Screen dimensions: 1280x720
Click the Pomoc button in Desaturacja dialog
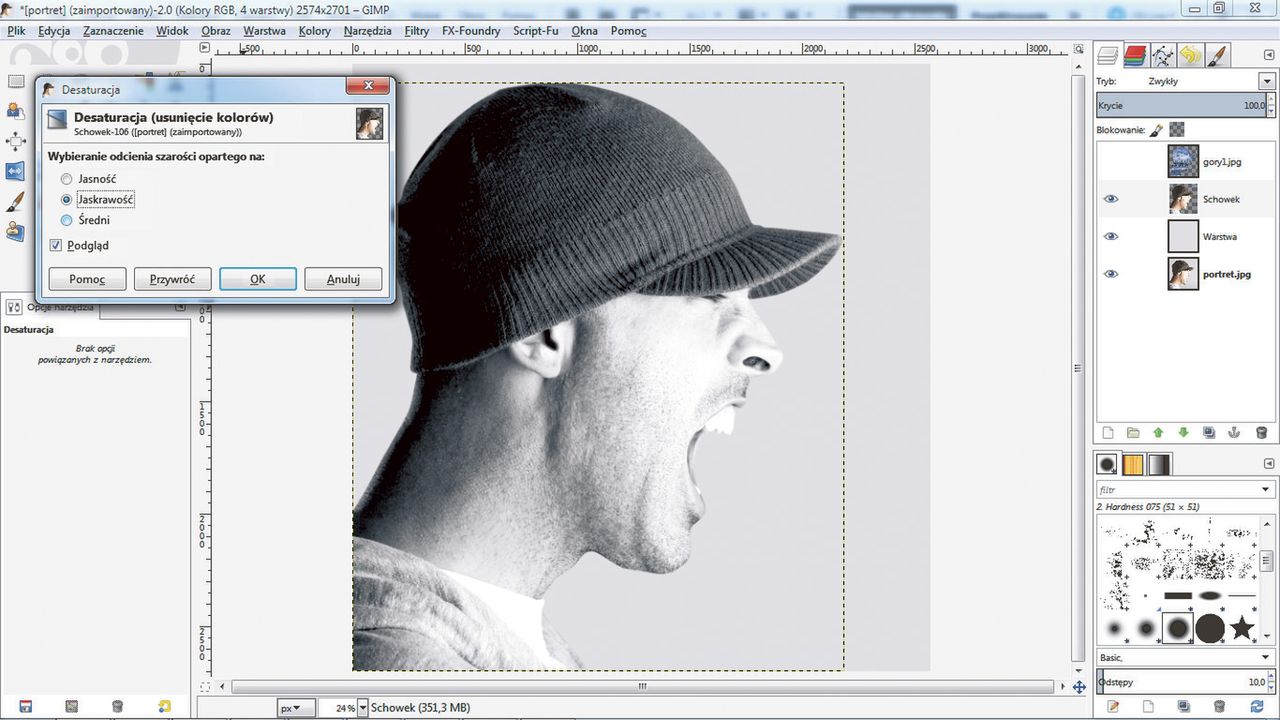[87, 279]
